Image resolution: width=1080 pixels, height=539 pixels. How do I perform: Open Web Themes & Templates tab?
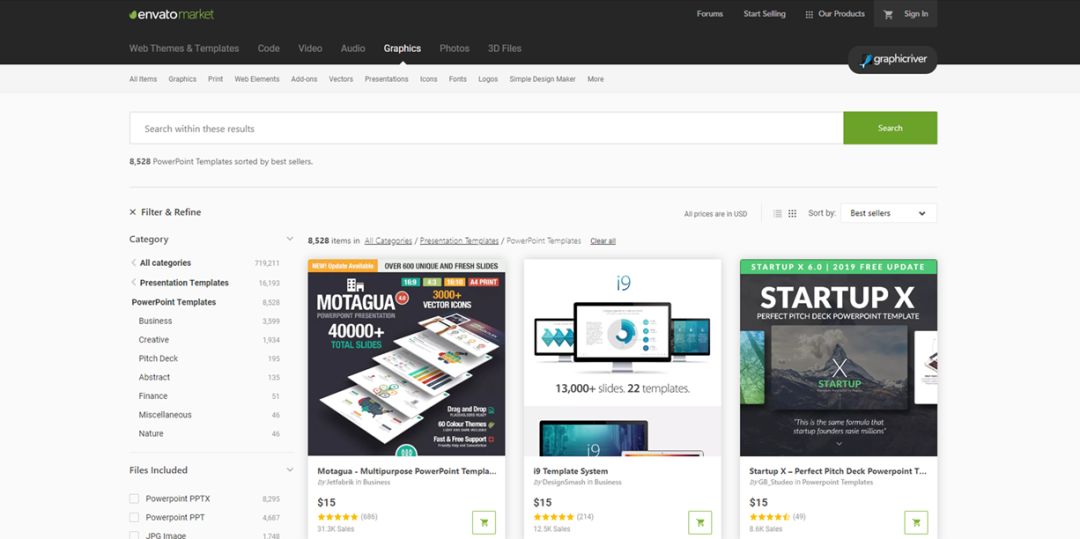[184, 48]
